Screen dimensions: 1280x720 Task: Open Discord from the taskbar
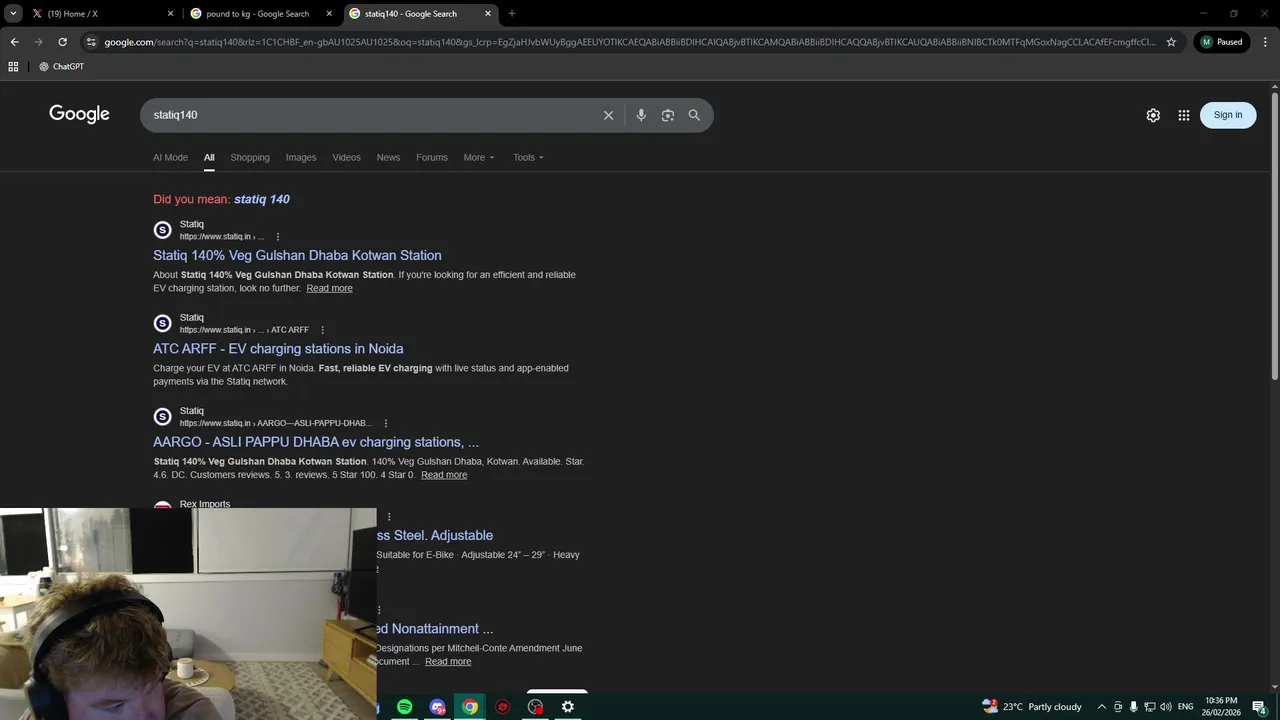point(437,707)
